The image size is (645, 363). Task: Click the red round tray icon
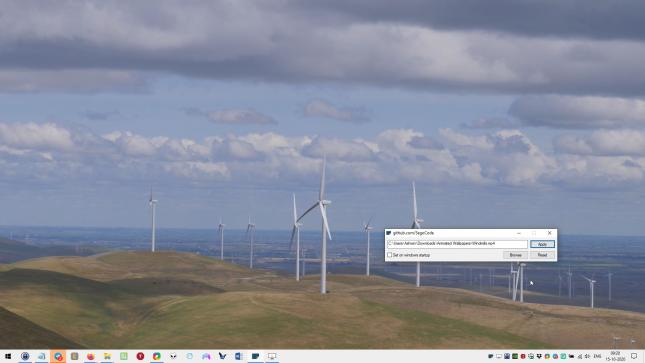coord(523,356)
